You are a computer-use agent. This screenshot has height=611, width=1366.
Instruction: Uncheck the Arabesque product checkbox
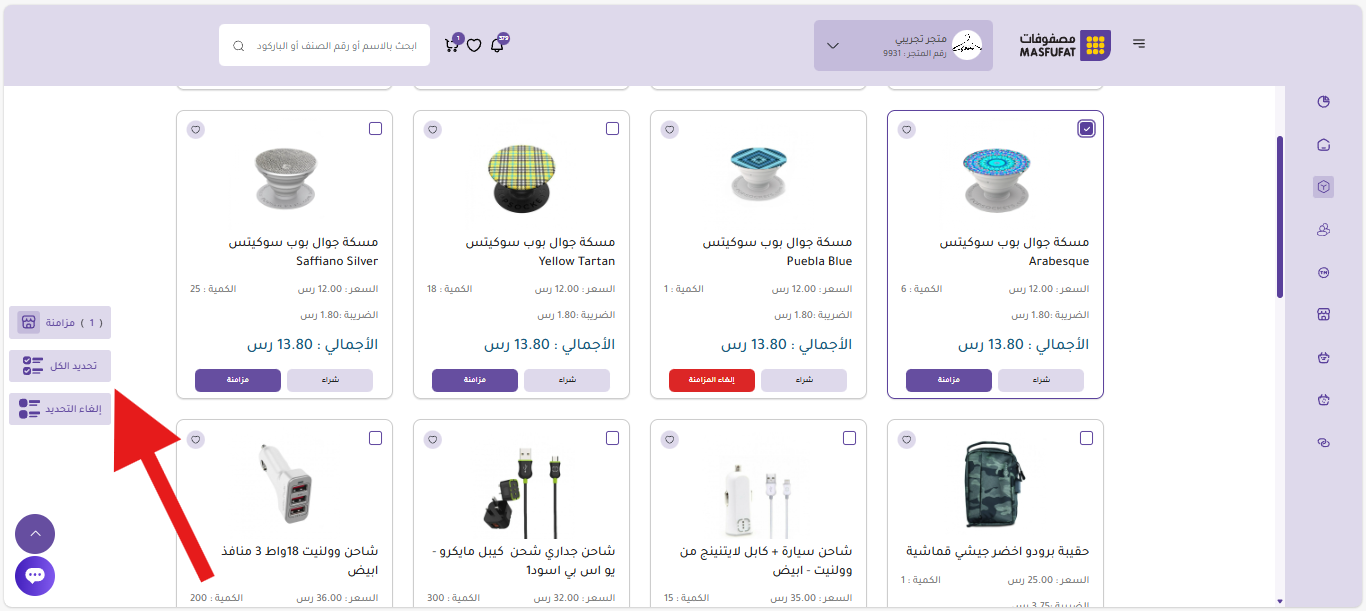pyautogui.click(x=1087, y=128)
